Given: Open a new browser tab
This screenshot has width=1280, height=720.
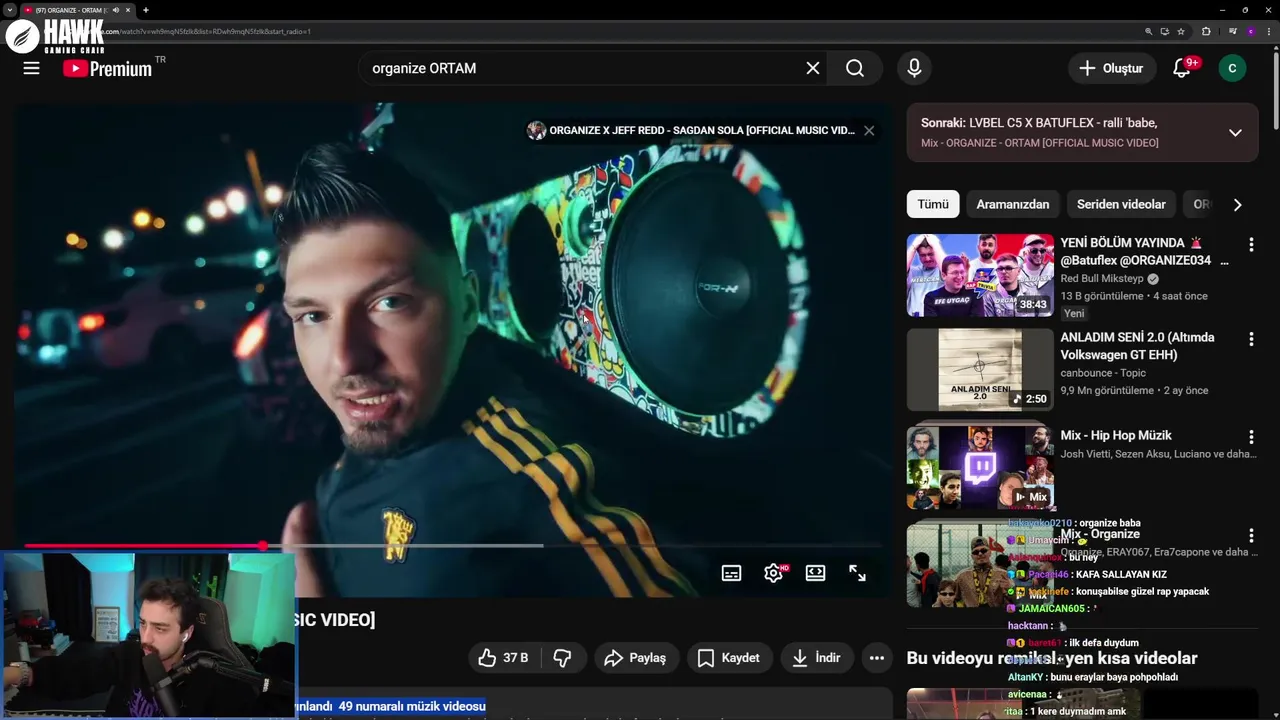Looking at the screenshot, I should coord(146,10).
